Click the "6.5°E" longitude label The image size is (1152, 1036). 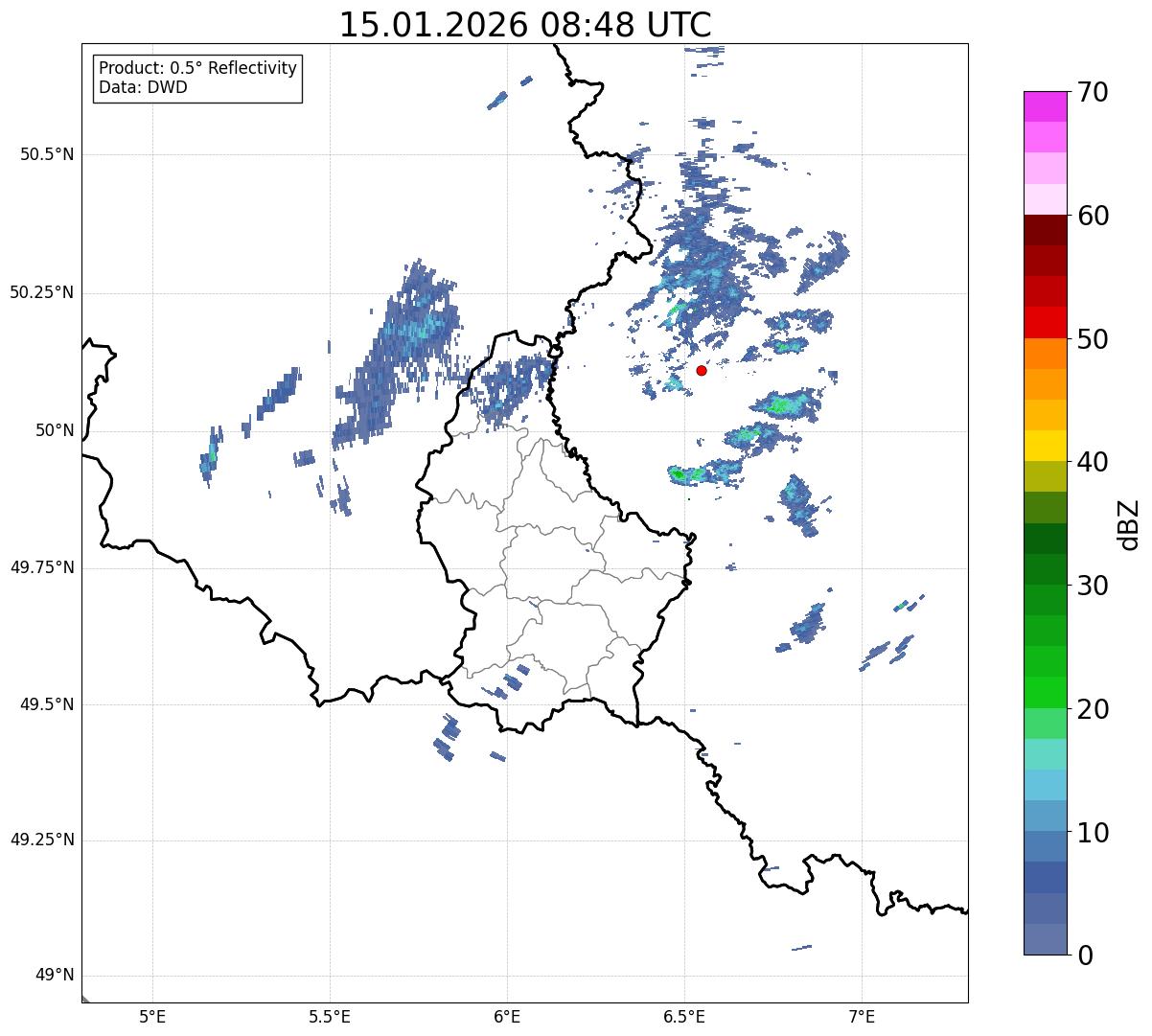pos(684,1016)
